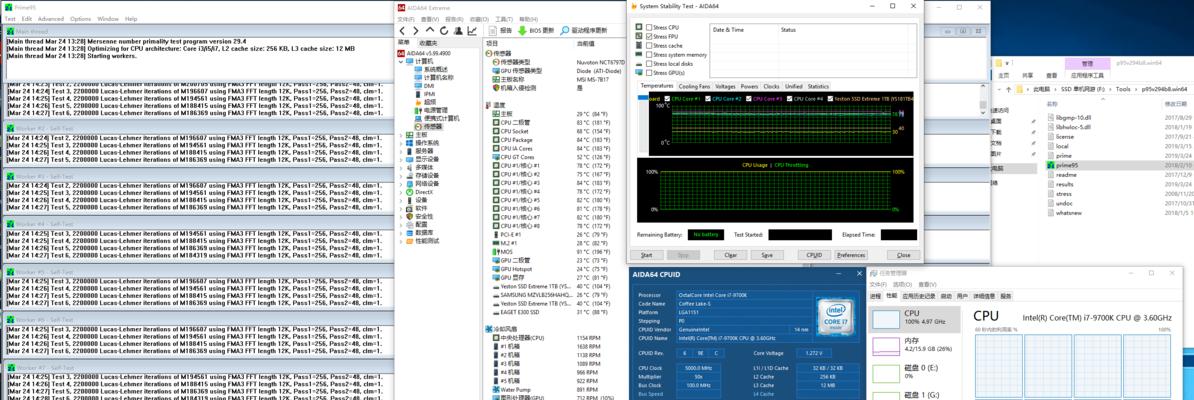Click the AIDA64 forward navigation arrow

[x=416, y=30]
